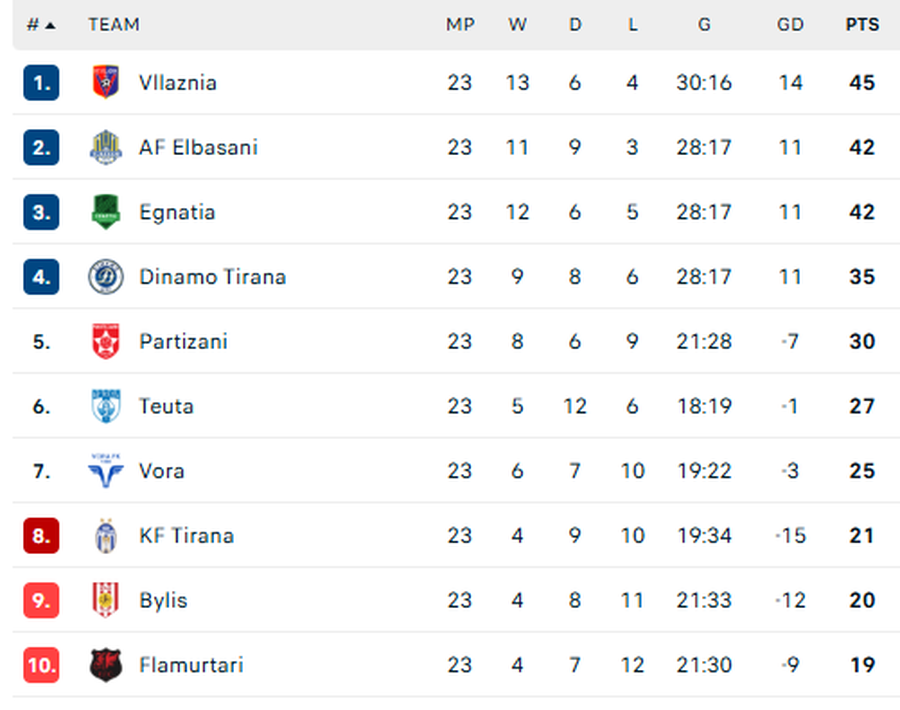Sort teams by wins column
This screenshot has width=900, height=710.
point(517,25)
